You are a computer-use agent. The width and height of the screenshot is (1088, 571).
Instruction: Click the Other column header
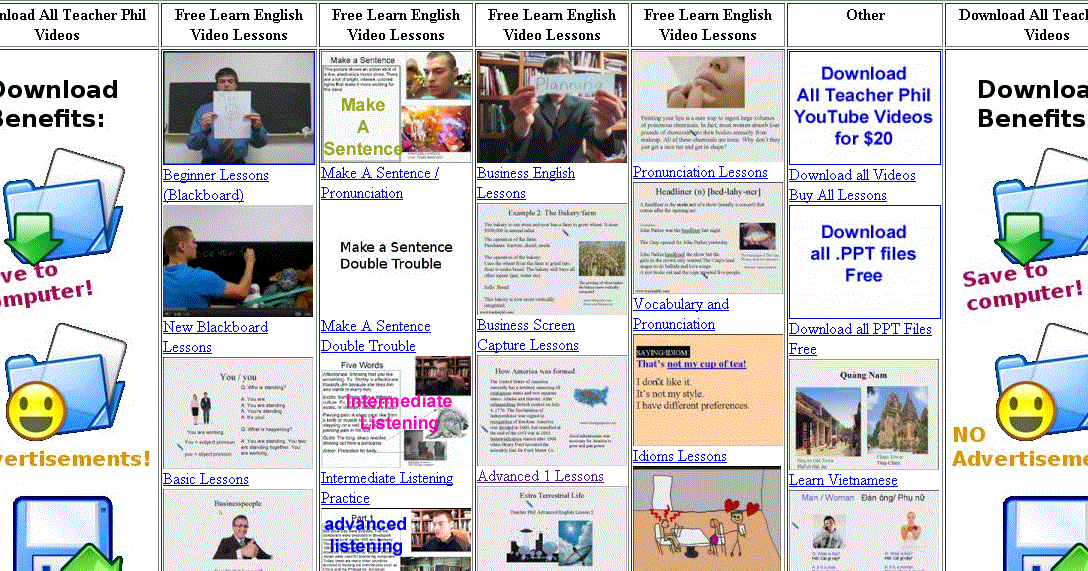coord(865,15)
